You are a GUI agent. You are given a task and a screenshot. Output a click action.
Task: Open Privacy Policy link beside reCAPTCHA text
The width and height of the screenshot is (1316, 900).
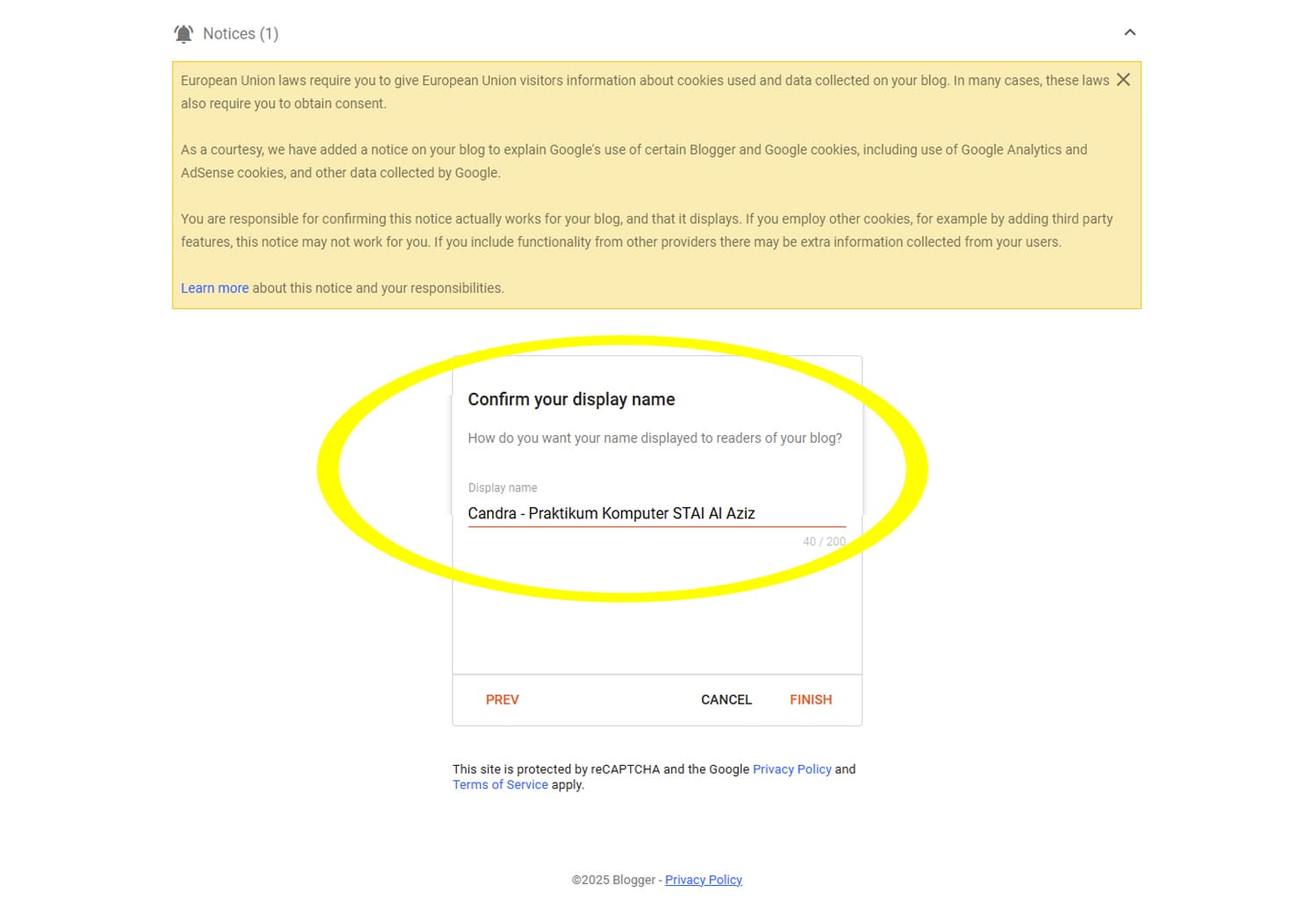click(x=791, y=769)
